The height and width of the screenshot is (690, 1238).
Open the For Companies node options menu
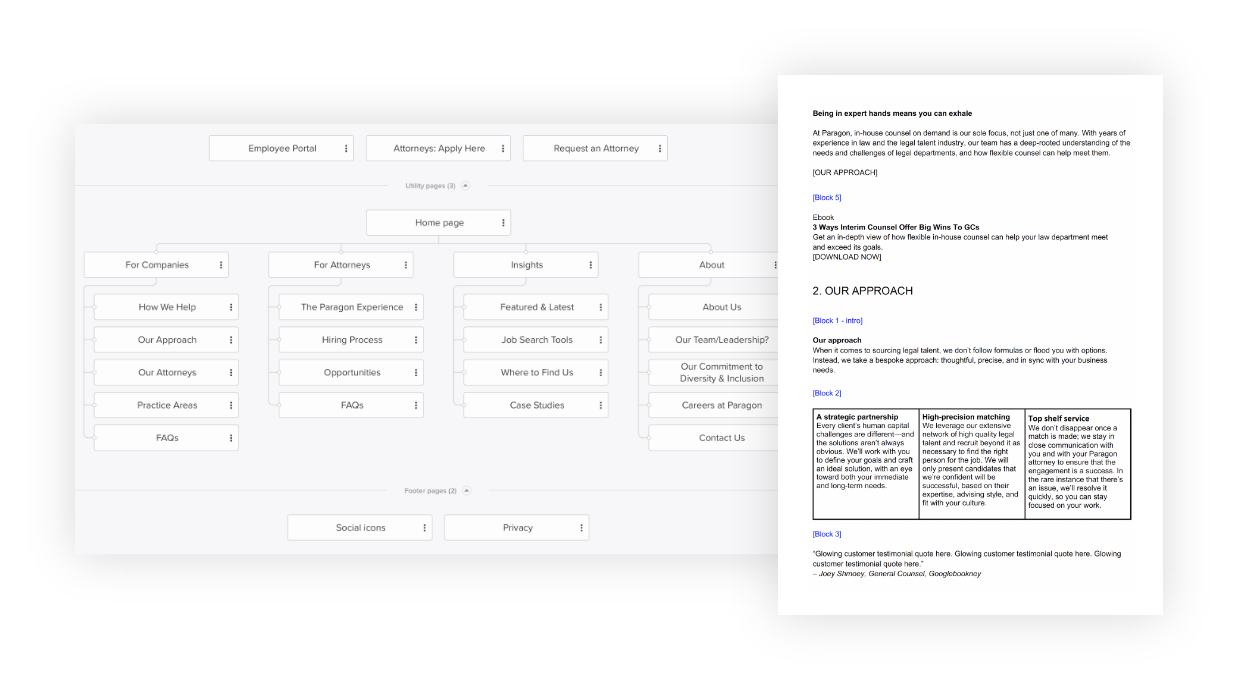point(221,265)
